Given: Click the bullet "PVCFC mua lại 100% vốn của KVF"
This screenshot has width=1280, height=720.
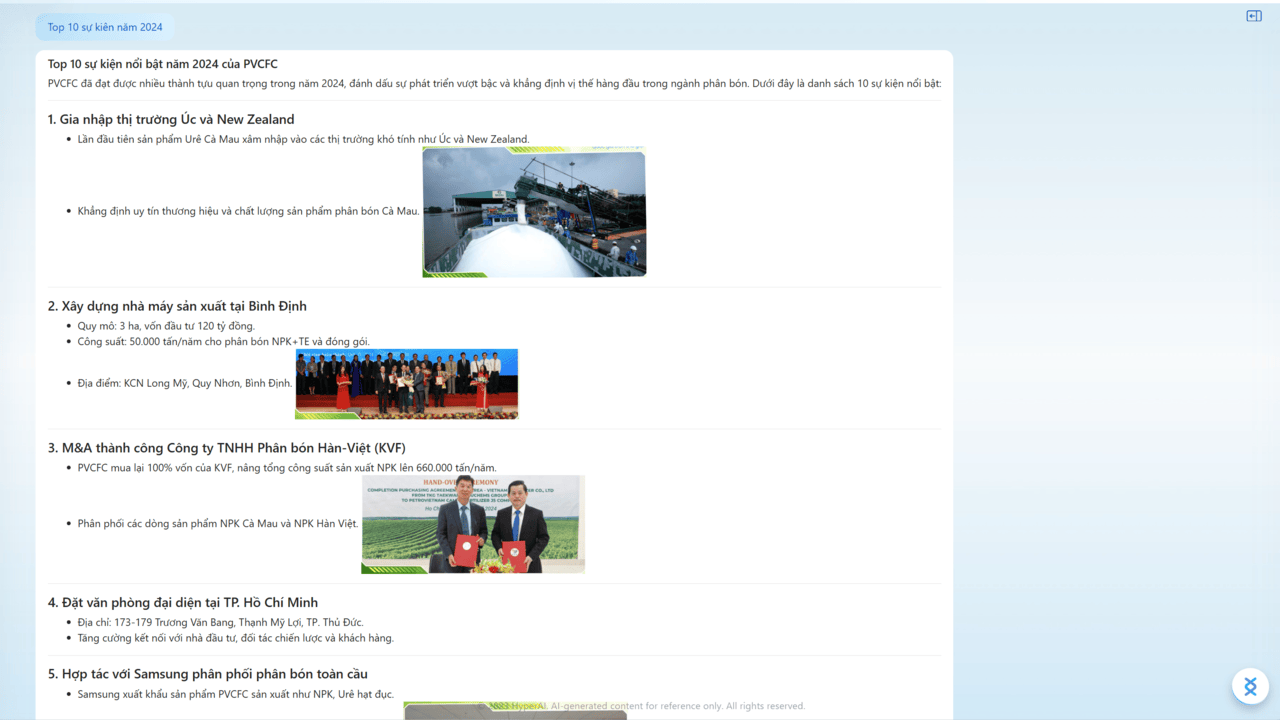Looking at the screenshot, I should [287, 467].
